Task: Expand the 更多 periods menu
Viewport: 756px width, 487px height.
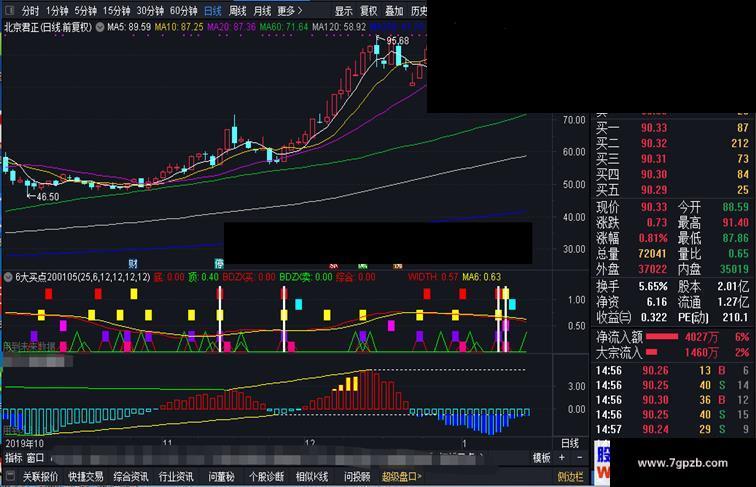Action: 289,10
